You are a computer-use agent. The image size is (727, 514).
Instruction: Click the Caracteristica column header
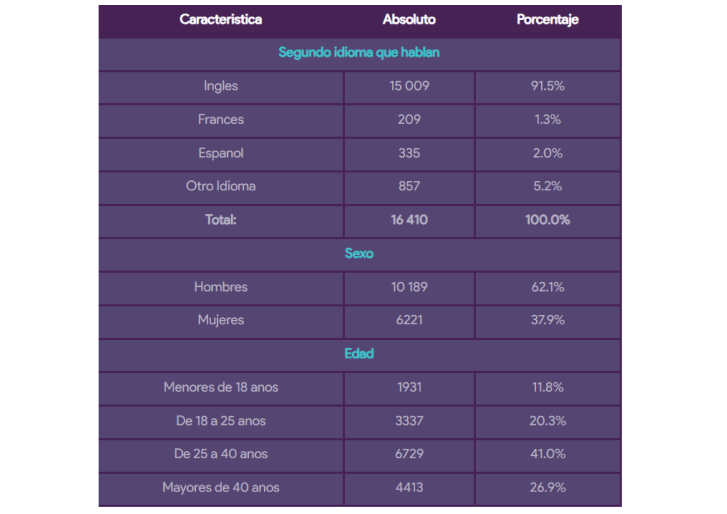click(221, 19)
